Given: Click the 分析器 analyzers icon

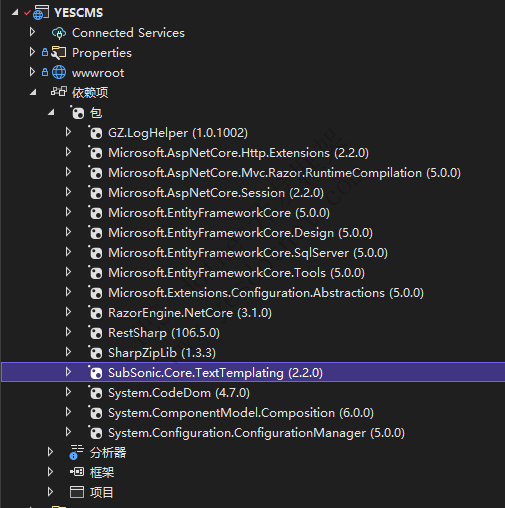Looking at the screenshot, I should (x=77, y=452).
